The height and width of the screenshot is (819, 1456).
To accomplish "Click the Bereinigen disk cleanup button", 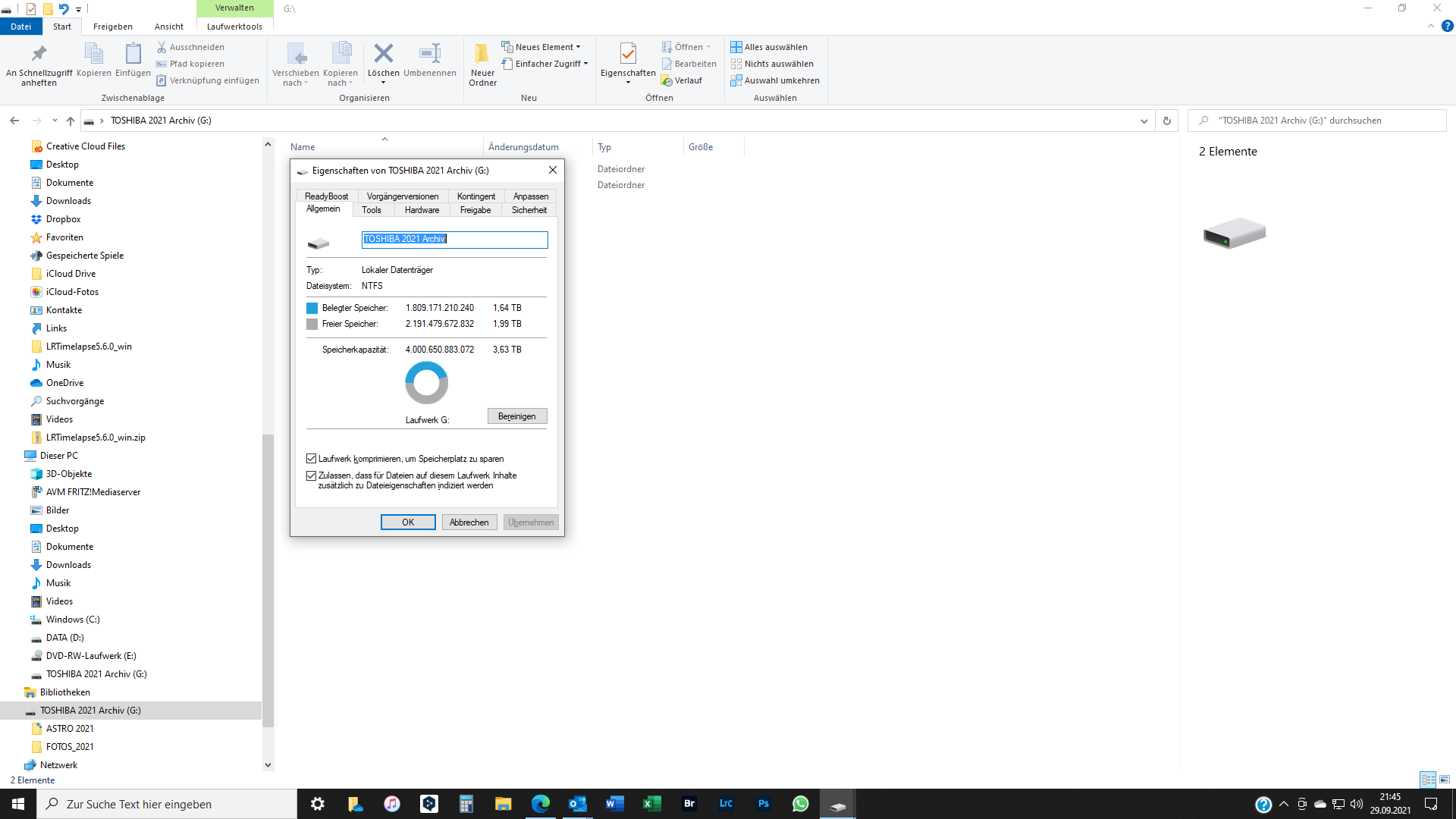I will [517, 416].
